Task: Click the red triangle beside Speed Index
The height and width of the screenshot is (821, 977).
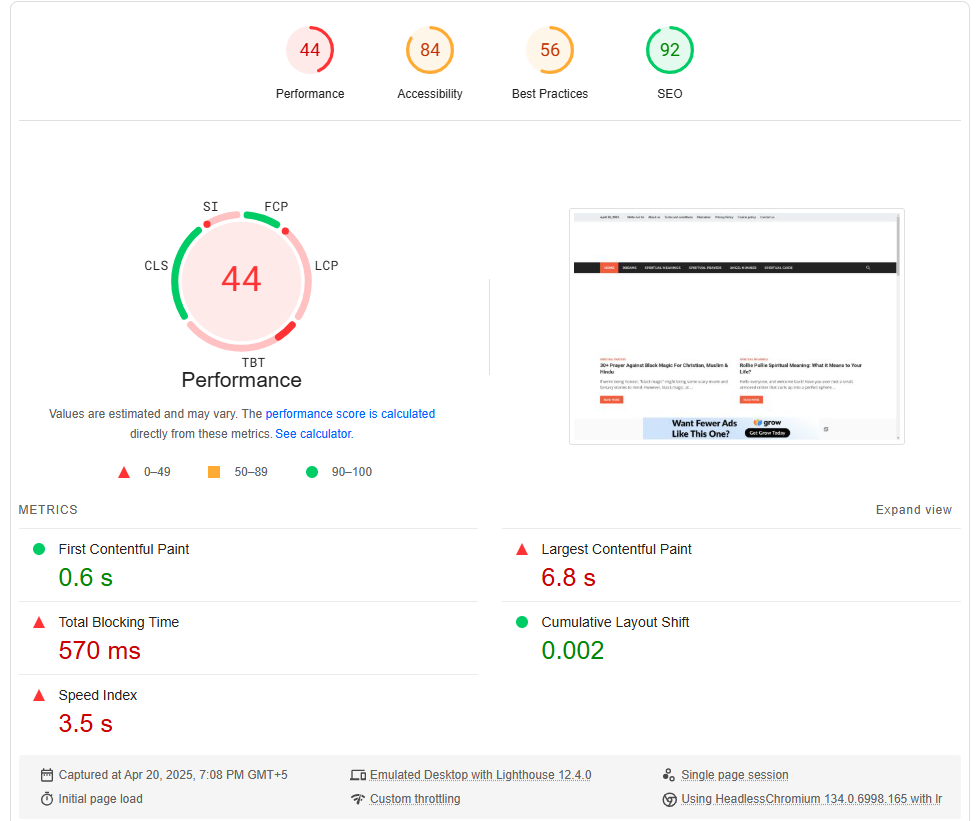Action: (39, 695)
